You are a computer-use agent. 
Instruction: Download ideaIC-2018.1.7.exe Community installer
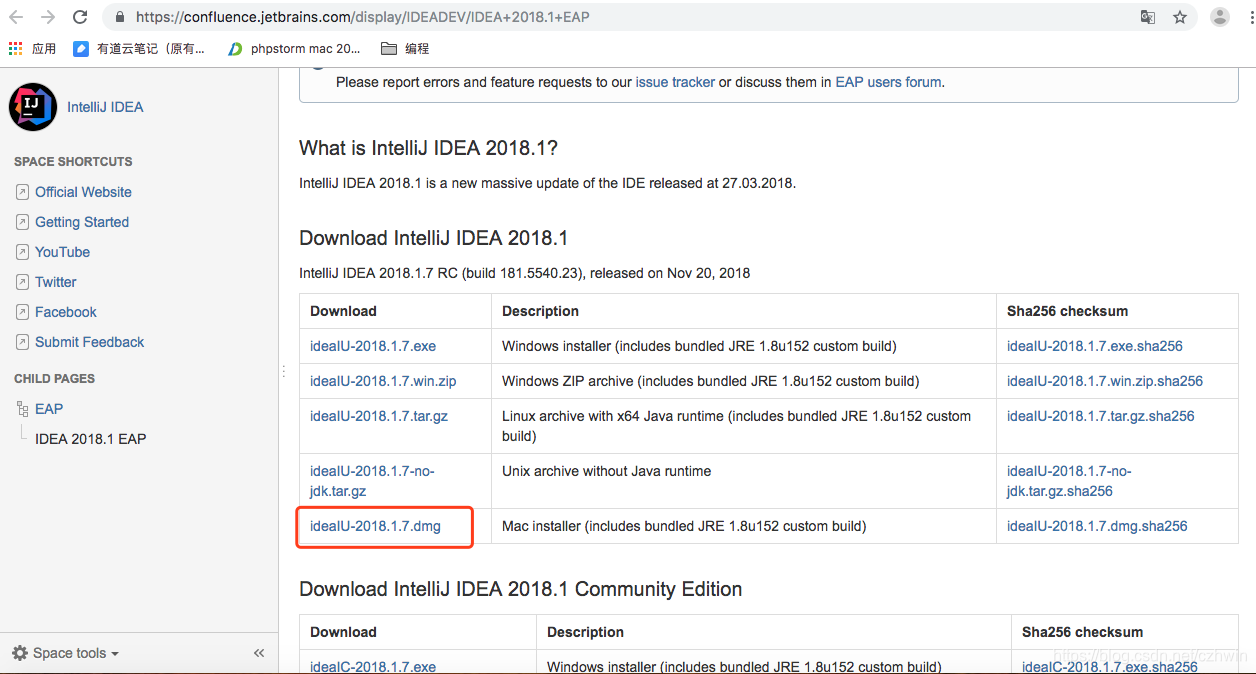coord(373,667)
